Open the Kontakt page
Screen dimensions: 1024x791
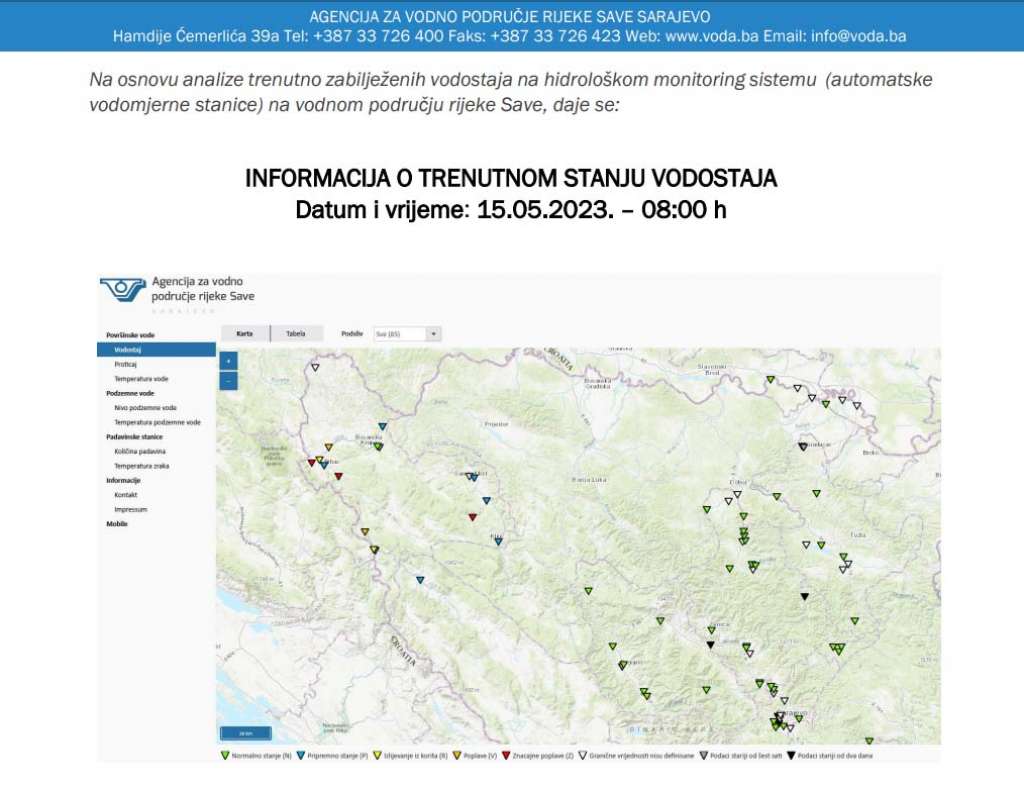(x=126, y=494)
